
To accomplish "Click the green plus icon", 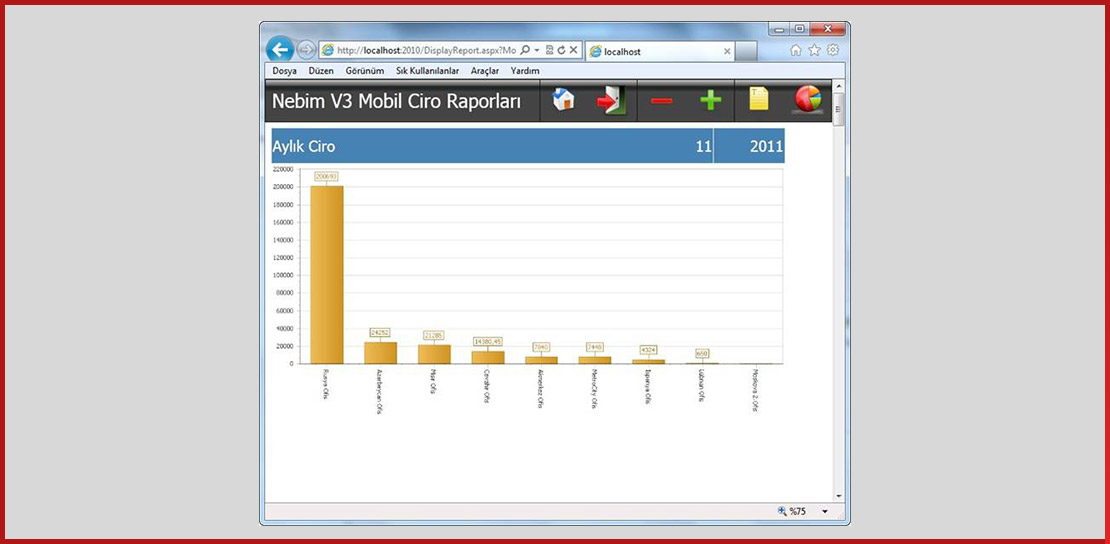I will (x=710, y=101).
